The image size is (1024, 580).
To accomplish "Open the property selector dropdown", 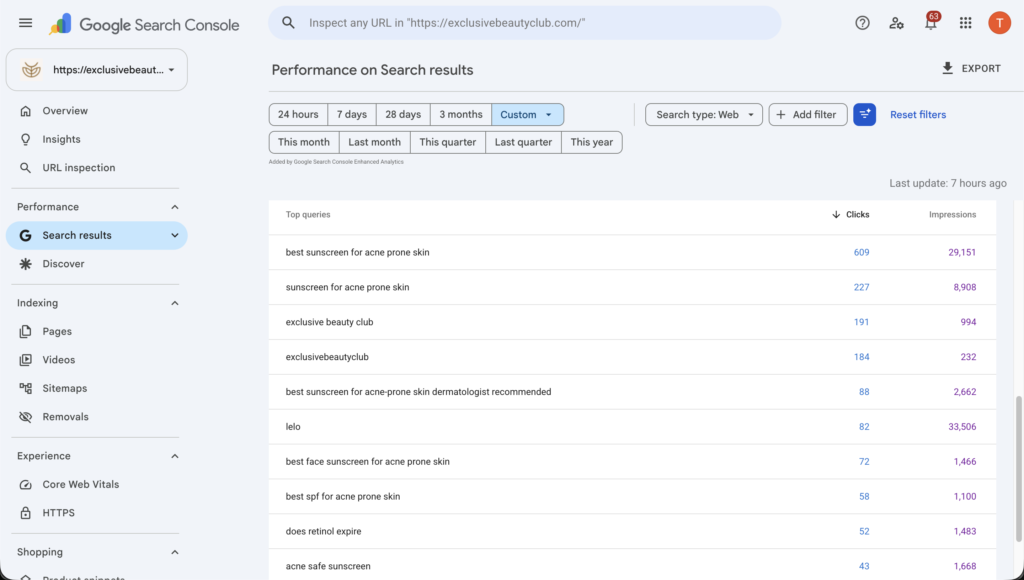I will pos(97,70).
